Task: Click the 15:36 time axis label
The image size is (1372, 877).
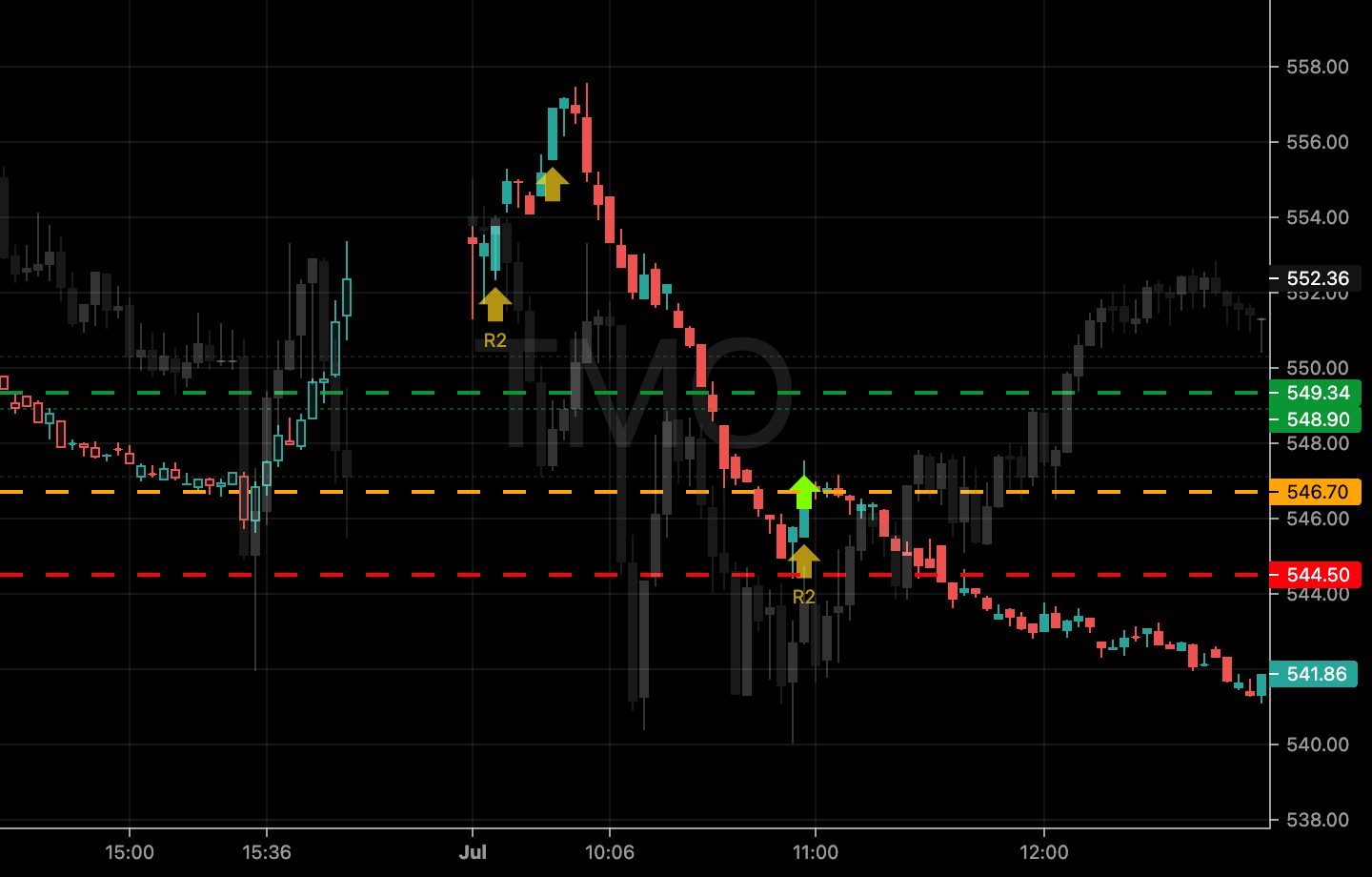Action: pyautogui.click(x=267, y=852)
